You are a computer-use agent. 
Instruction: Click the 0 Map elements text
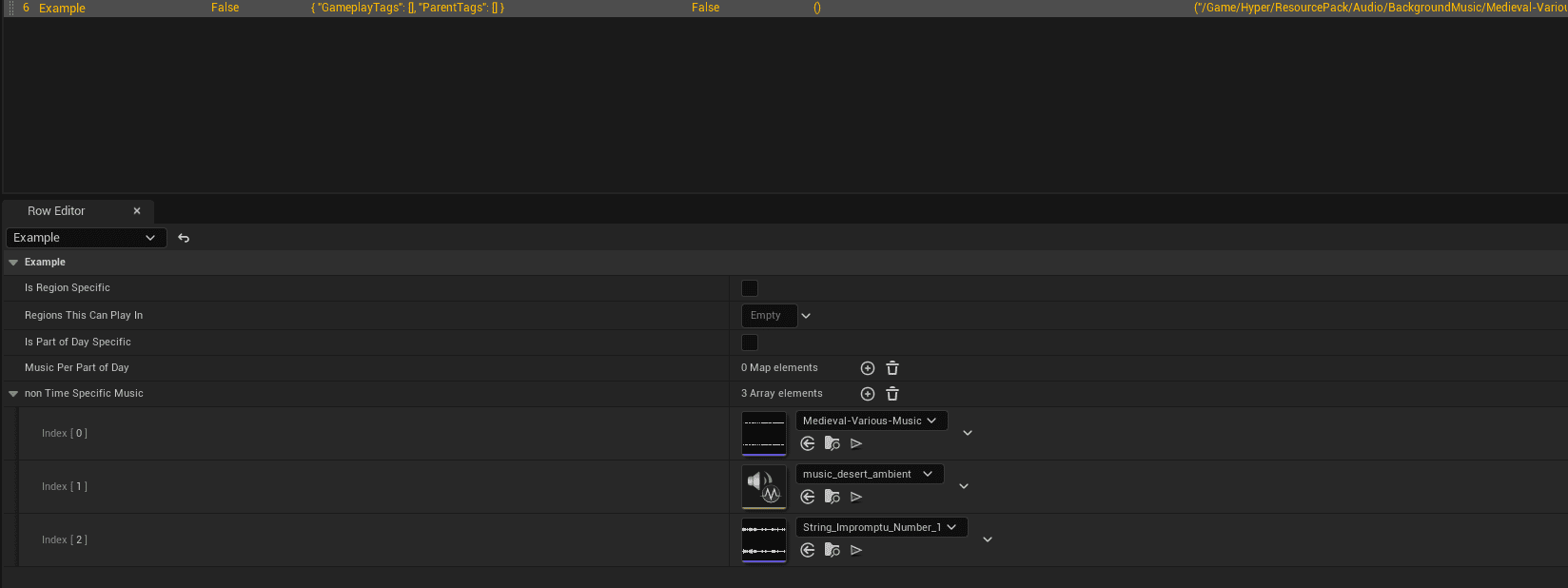click(779, 368)
